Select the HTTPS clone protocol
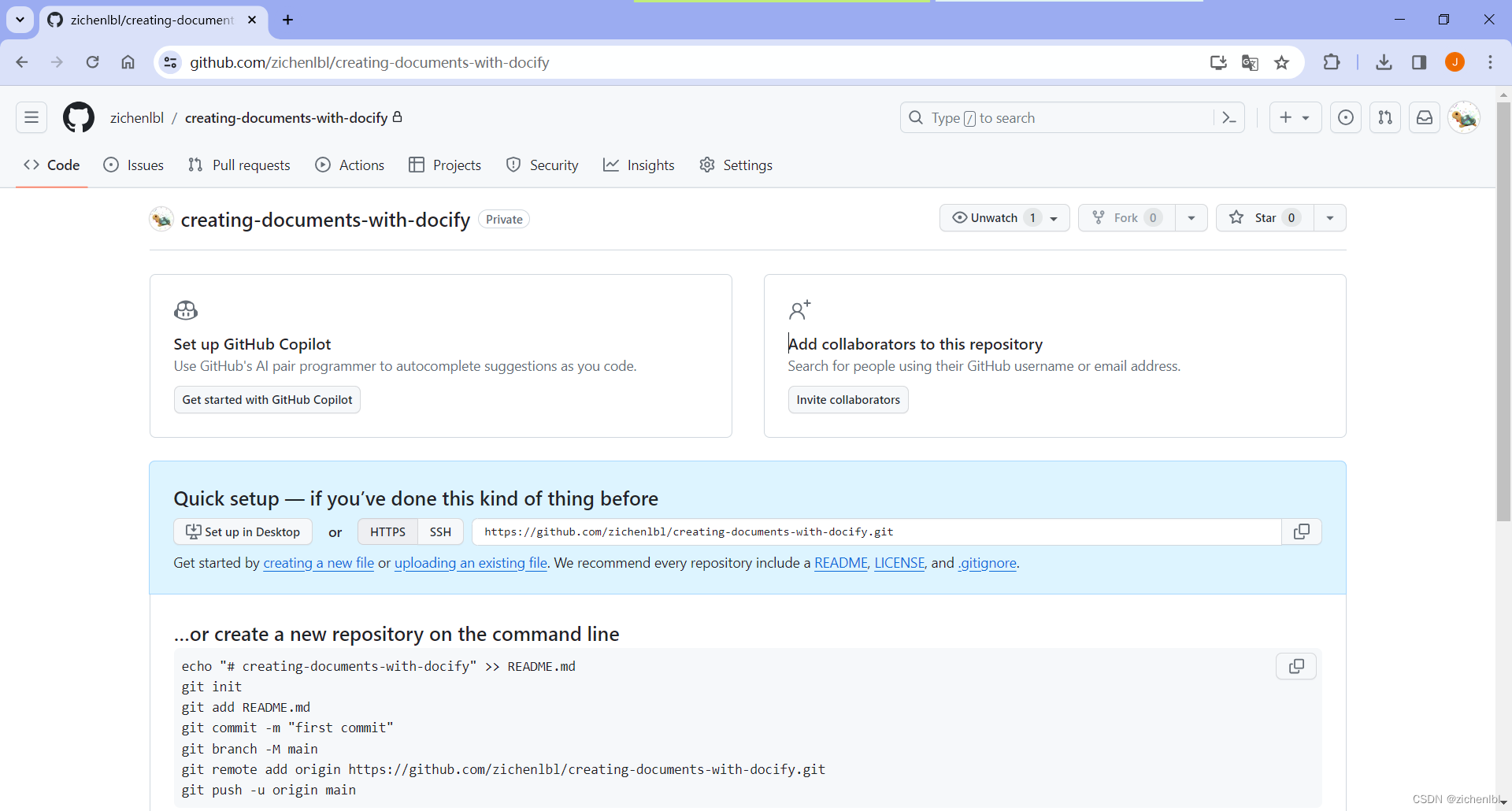The width and height of the screenshot is (1512, 811). pos(387,532)
